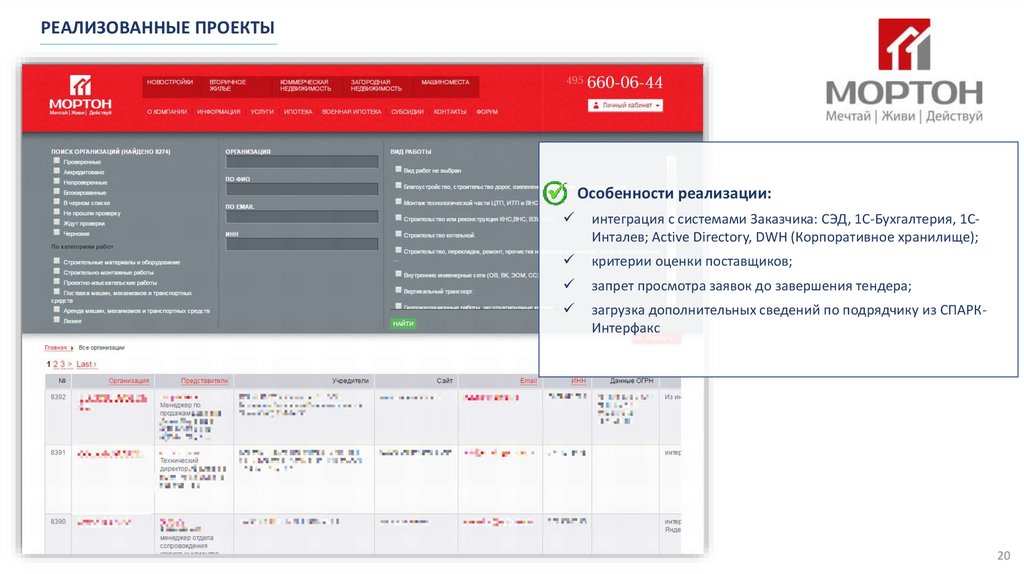Viewport: 1024px width, 574px height.
Task: Click the green checkmark next to Особенности реализации
Action: point(555,193)
